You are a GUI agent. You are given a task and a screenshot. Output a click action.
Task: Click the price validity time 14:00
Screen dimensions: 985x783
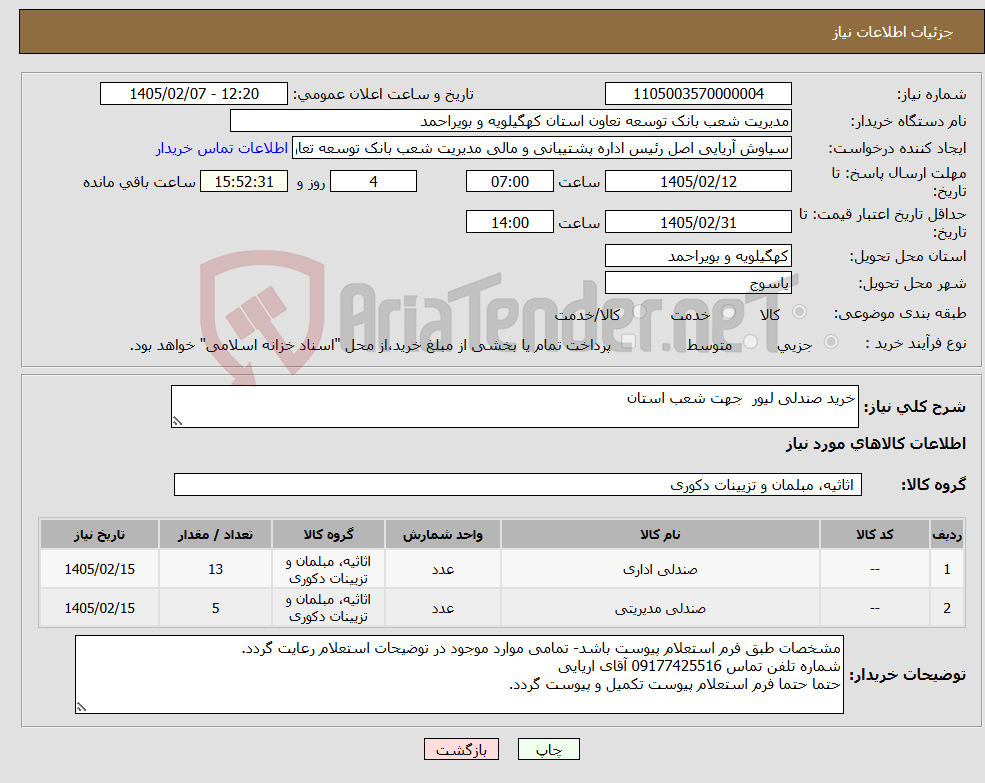coord(509,222)
